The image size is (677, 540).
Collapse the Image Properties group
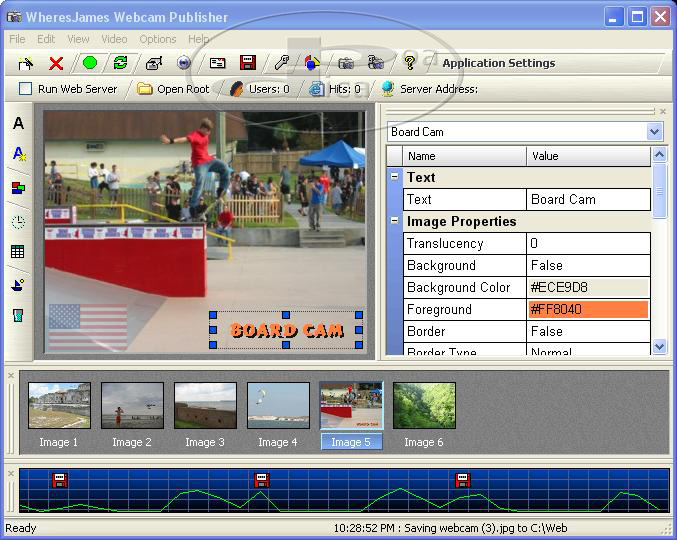click(394, 221)
